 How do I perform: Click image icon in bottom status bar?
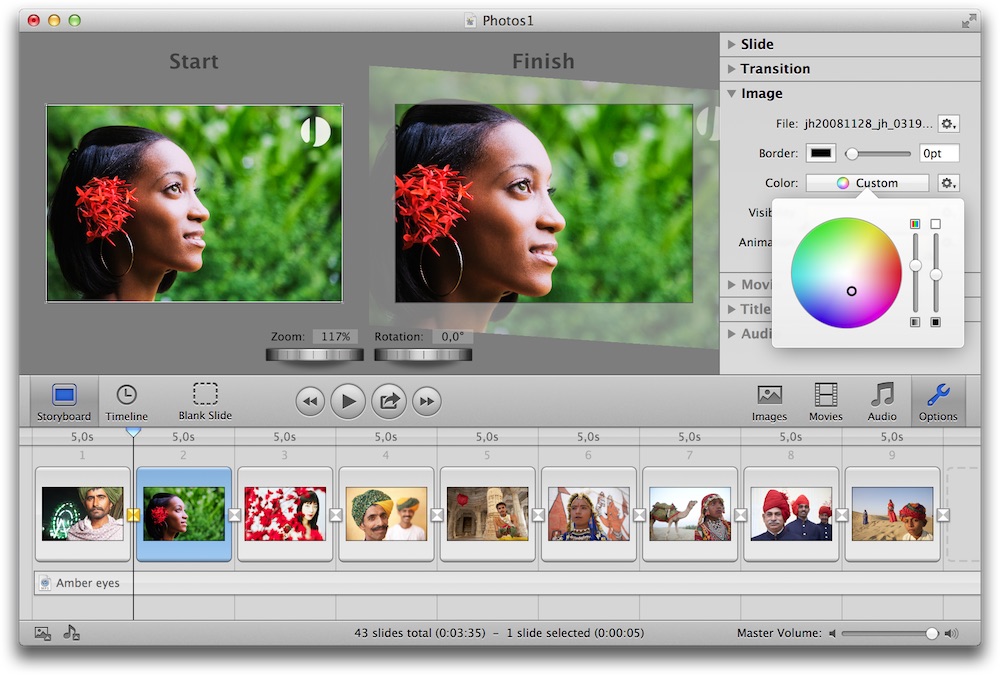click(43, 633)
